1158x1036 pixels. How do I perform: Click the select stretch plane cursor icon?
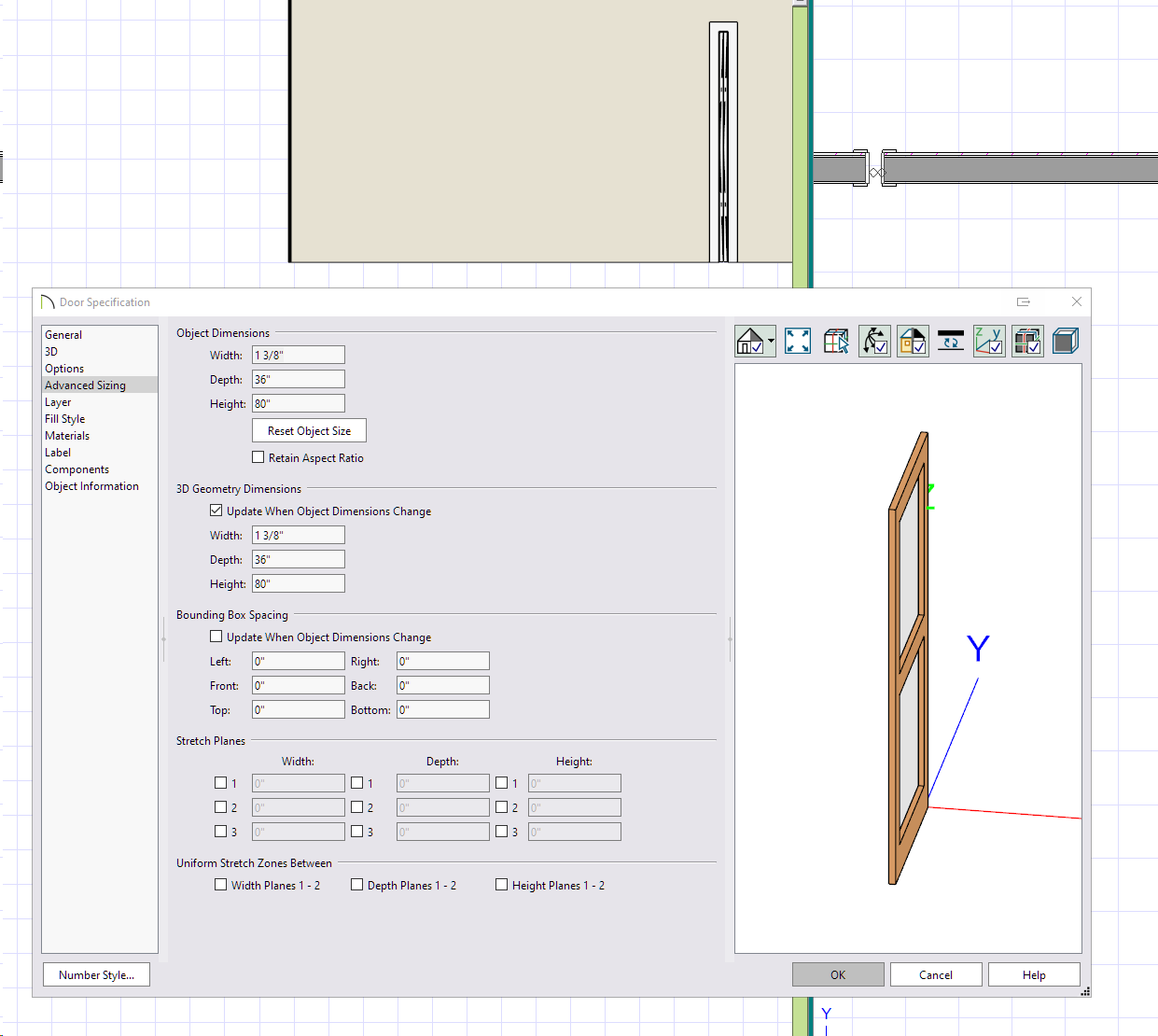pyautogui.click(x=836, y=342)
